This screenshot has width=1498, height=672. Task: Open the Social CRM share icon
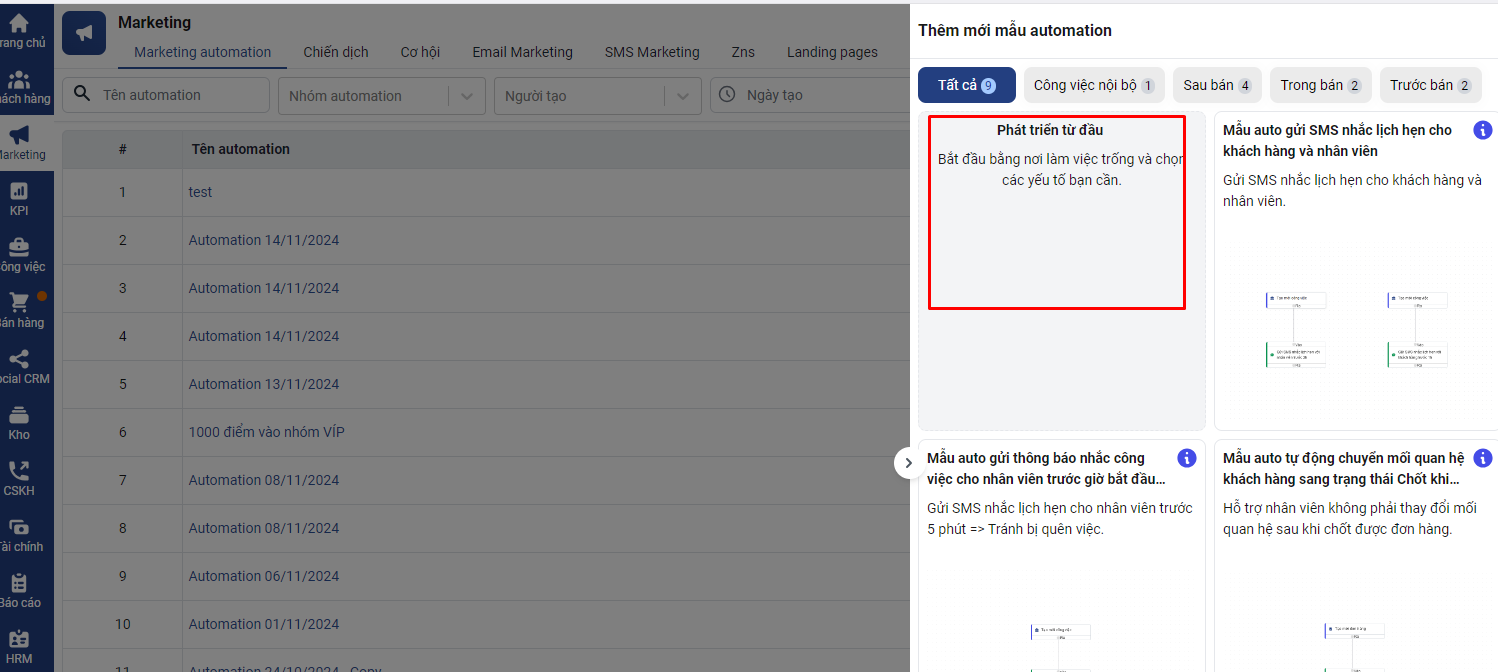coord(18,359)
